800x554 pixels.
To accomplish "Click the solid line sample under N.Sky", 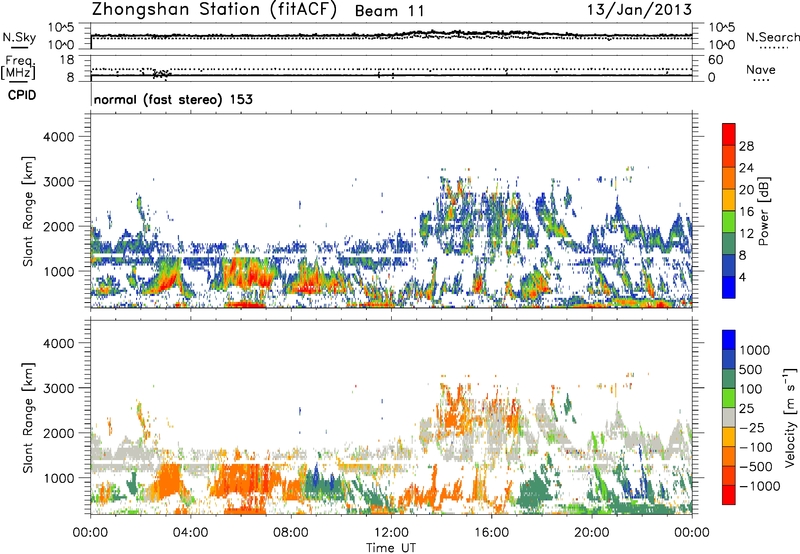I will [19, 47].
